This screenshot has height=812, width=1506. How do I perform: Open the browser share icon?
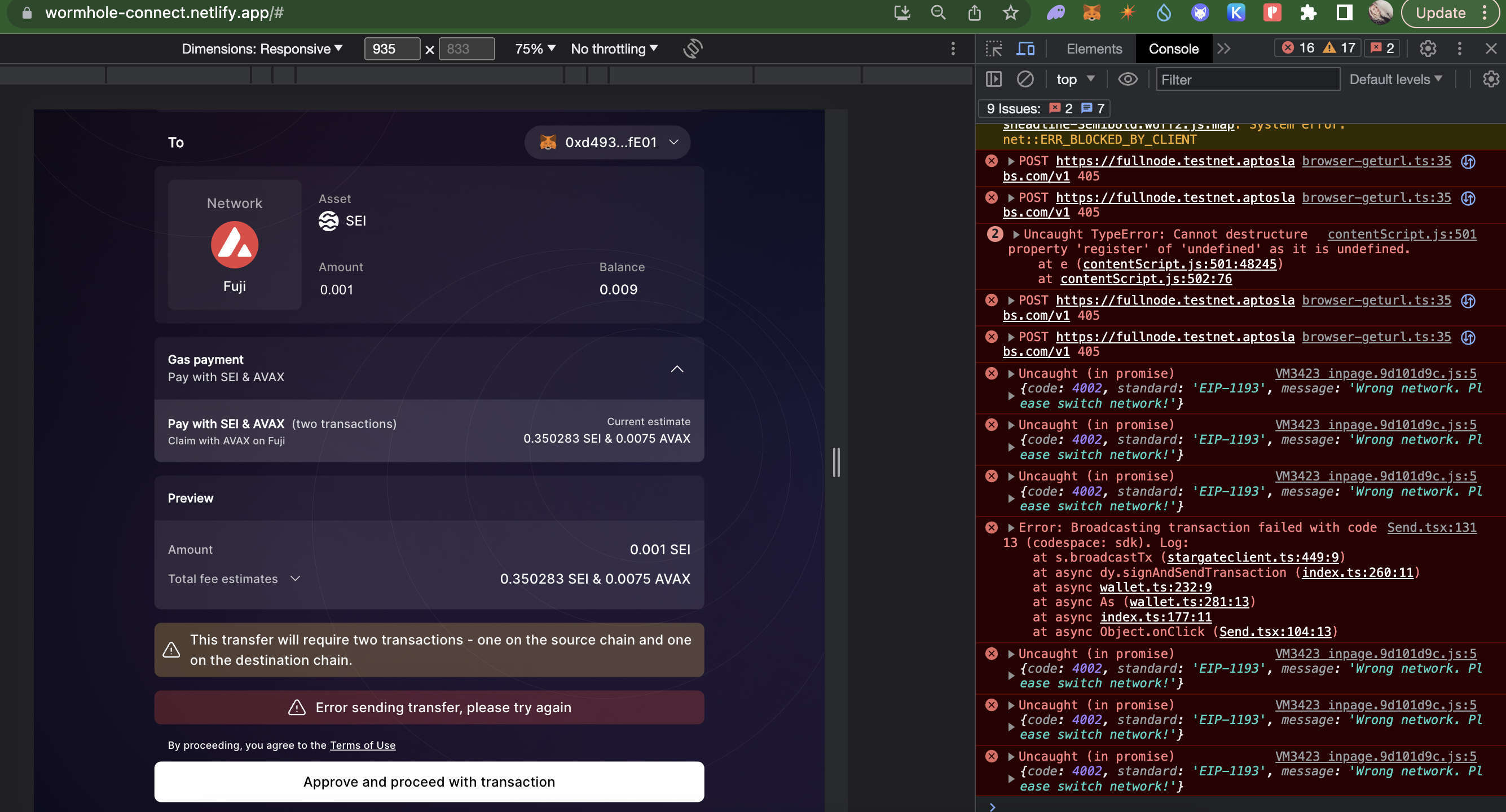click(x=975, y=12)
